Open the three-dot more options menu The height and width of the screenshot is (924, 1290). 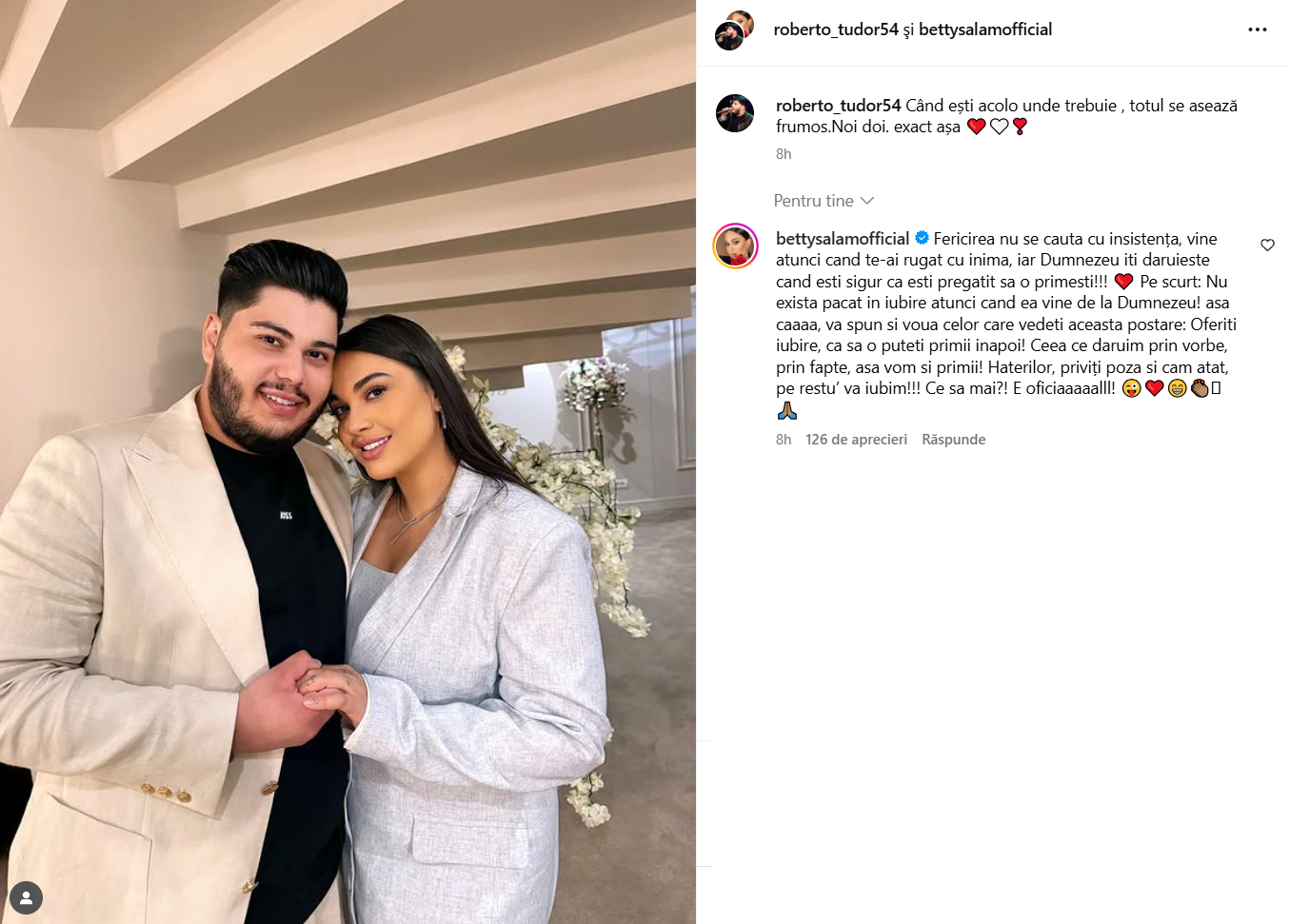tap(1258, 29)
